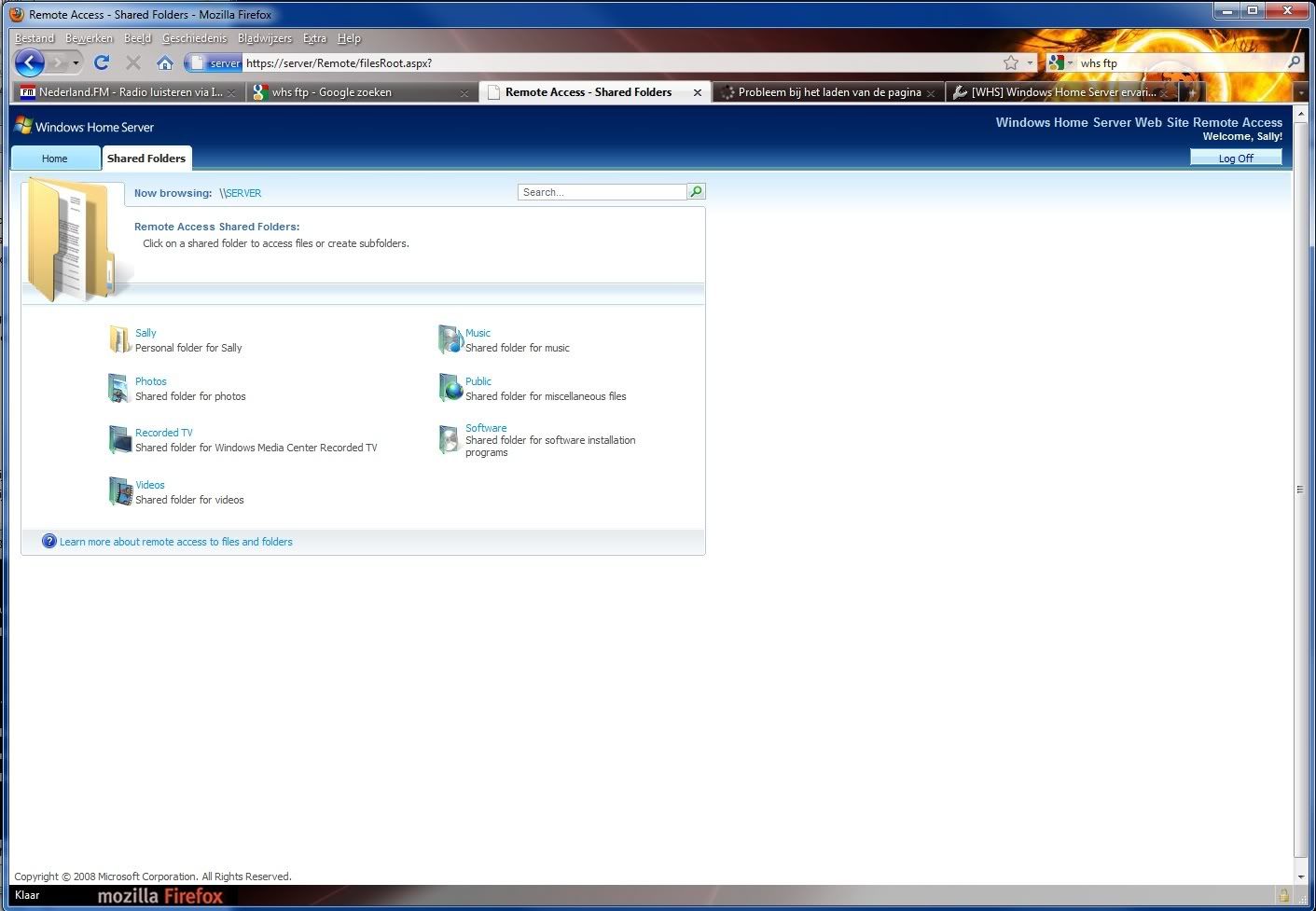Image resolution: width=1316 pixels, height=911 pixels.
Task: Open the Music folder icon
Action: point(450,339)
